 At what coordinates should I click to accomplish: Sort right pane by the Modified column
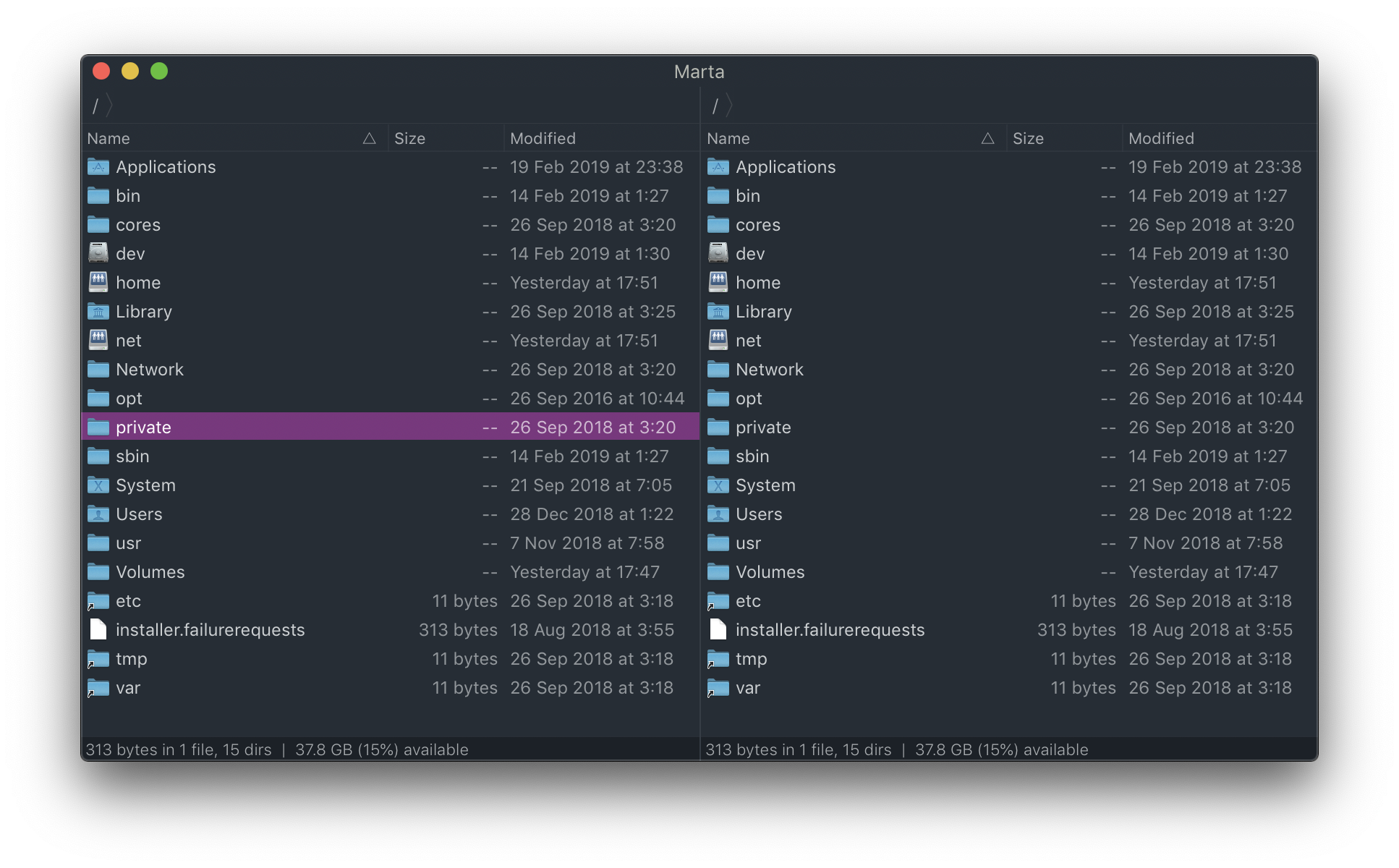pos(1161,138)
